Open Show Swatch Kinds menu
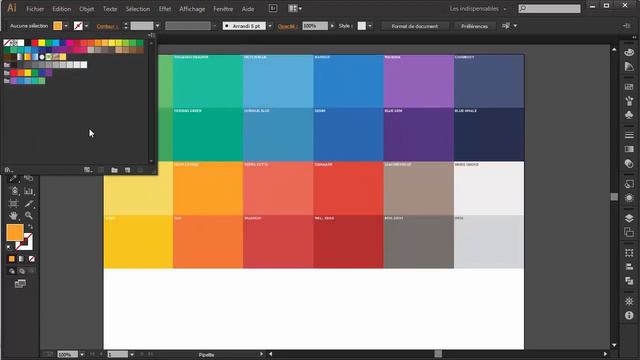 [88, 170]
